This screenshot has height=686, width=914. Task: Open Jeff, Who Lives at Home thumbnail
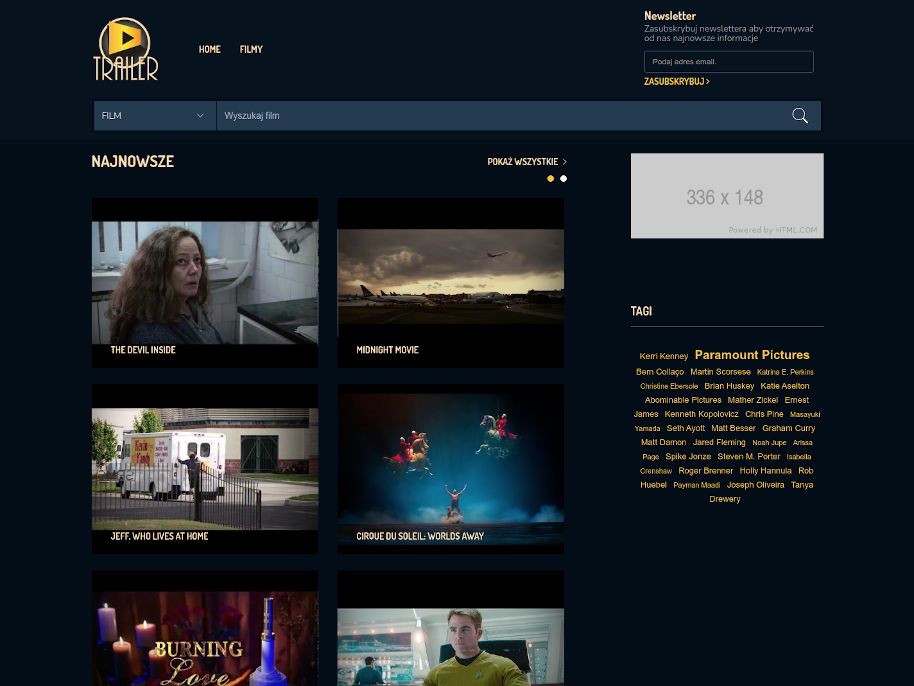205,468
